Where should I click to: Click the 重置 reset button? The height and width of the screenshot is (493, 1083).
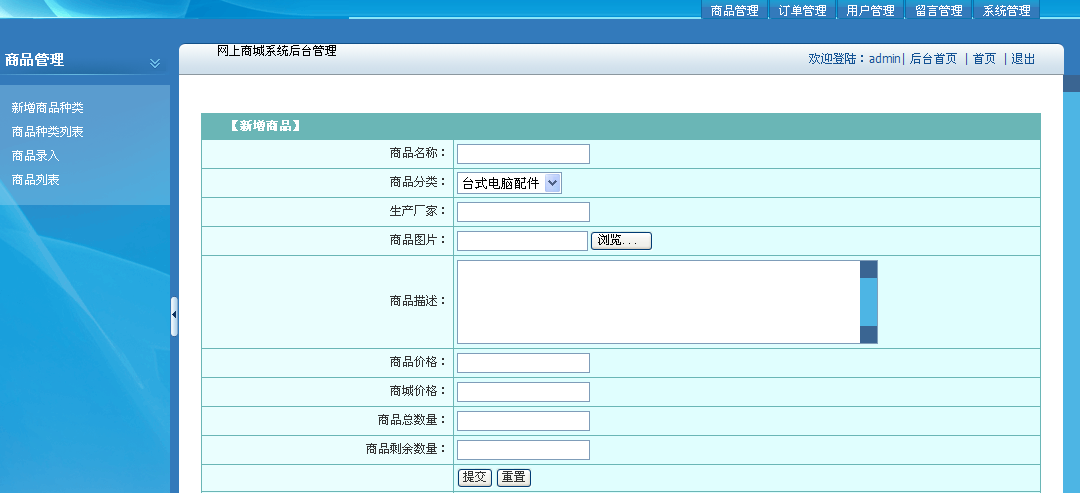(x=514, y=478)
